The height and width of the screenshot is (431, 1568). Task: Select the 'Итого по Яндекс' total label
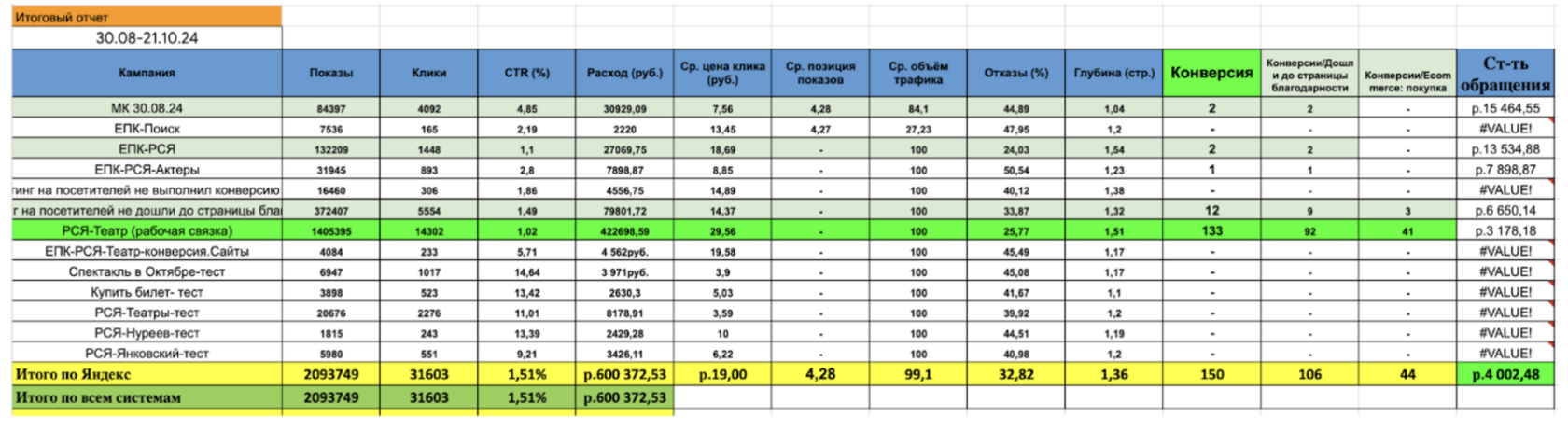[x=147, y=374]
